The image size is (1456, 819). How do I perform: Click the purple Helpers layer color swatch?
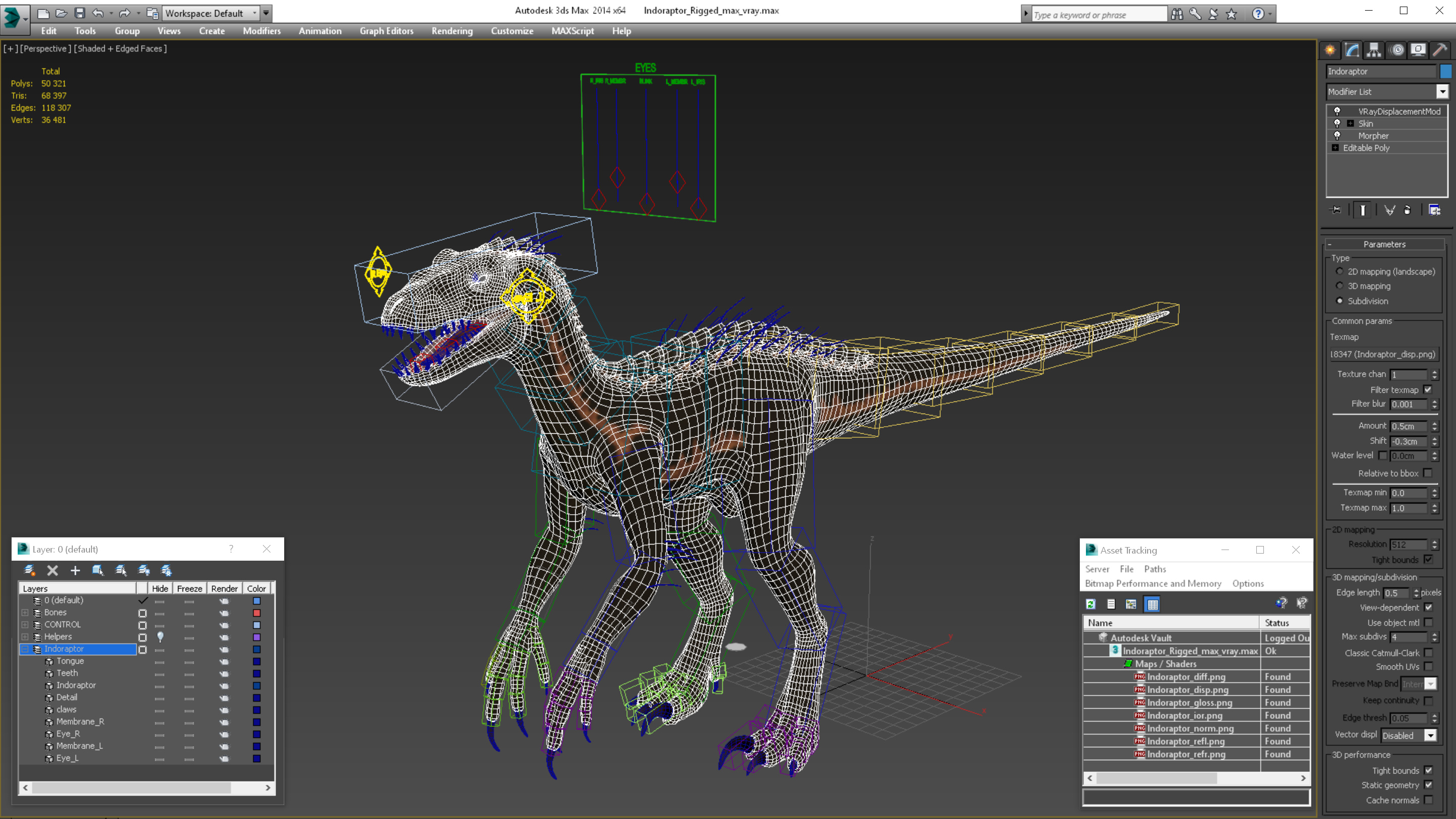tap(257, 637)
